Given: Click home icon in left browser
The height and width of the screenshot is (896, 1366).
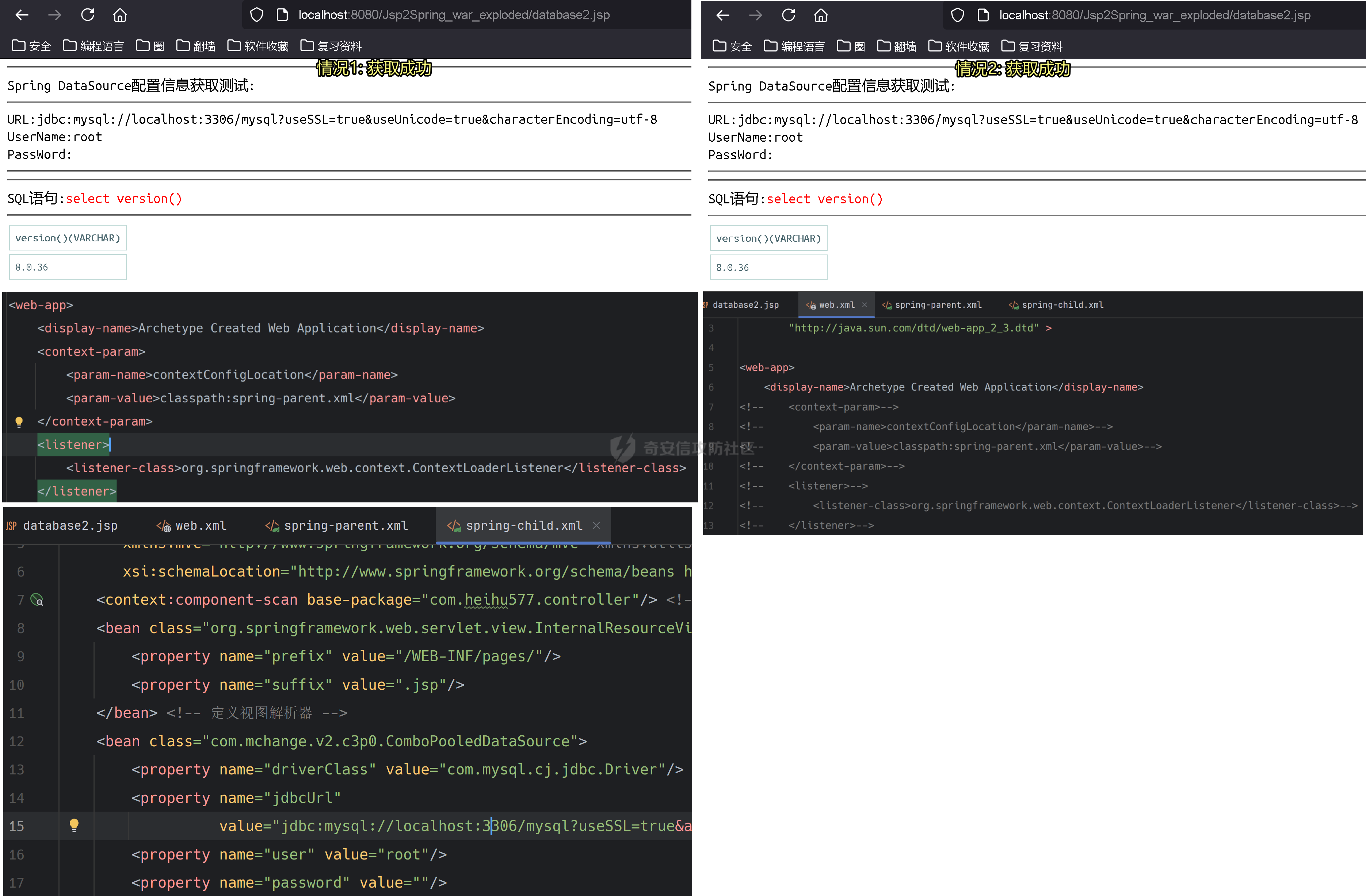Looking at the screenshot, I should pos(119,15).
